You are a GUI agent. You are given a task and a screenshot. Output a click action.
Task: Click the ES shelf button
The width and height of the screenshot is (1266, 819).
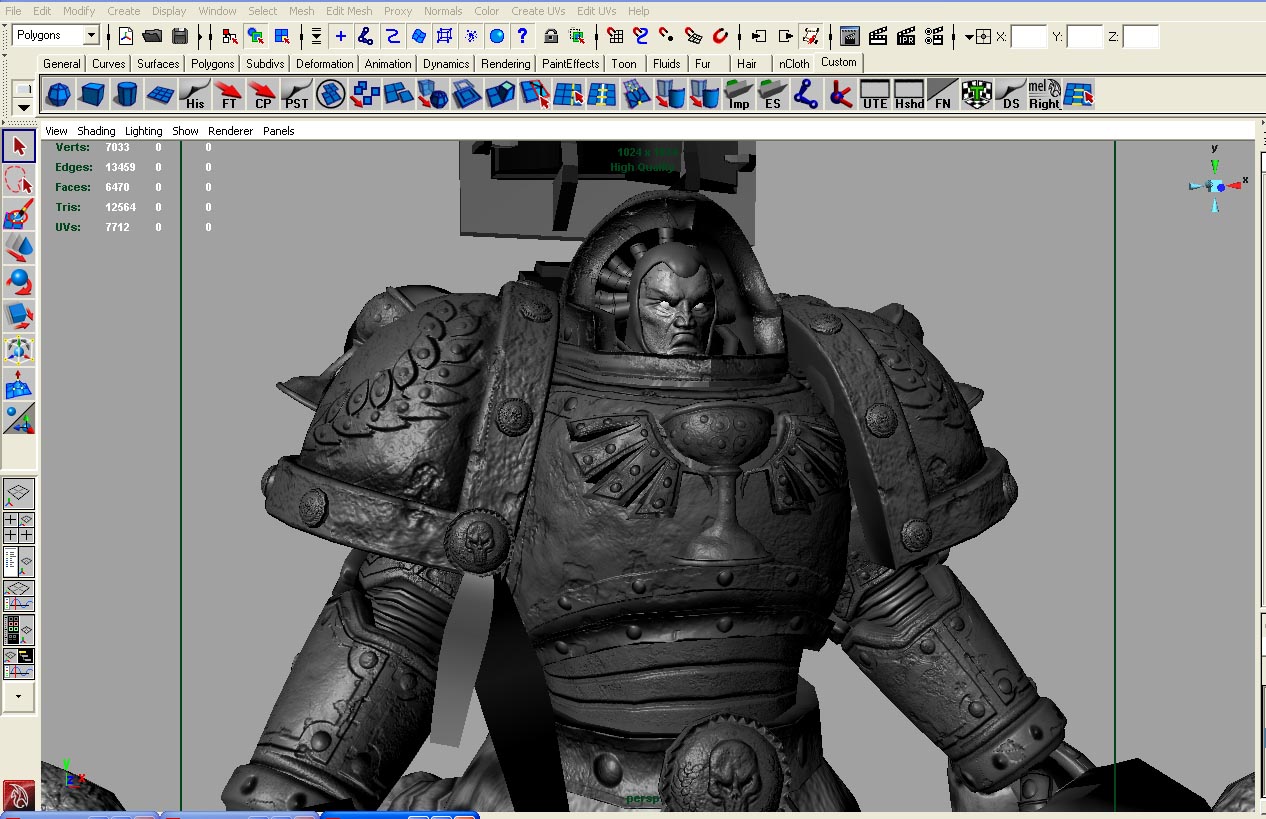coord(773,95)
